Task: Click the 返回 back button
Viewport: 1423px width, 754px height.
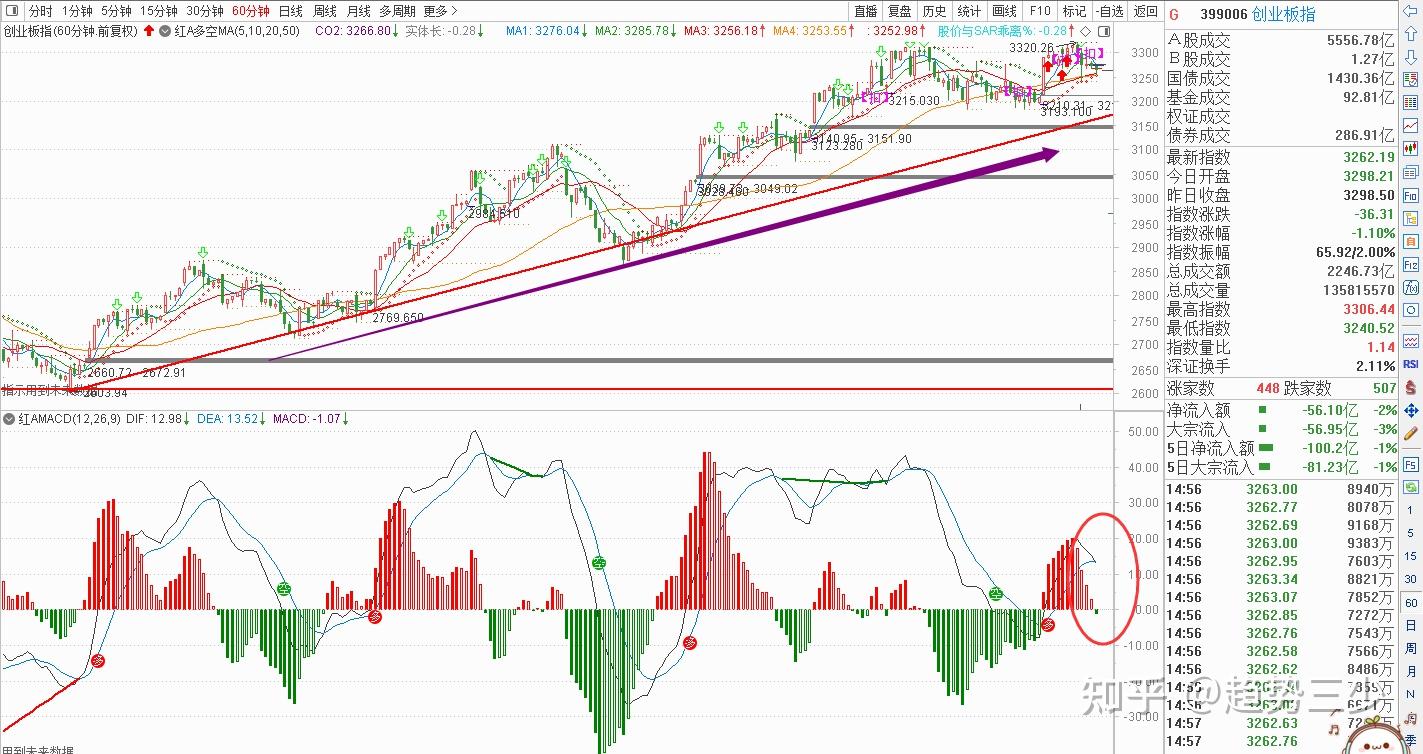Action: [x=1146, y=11]
